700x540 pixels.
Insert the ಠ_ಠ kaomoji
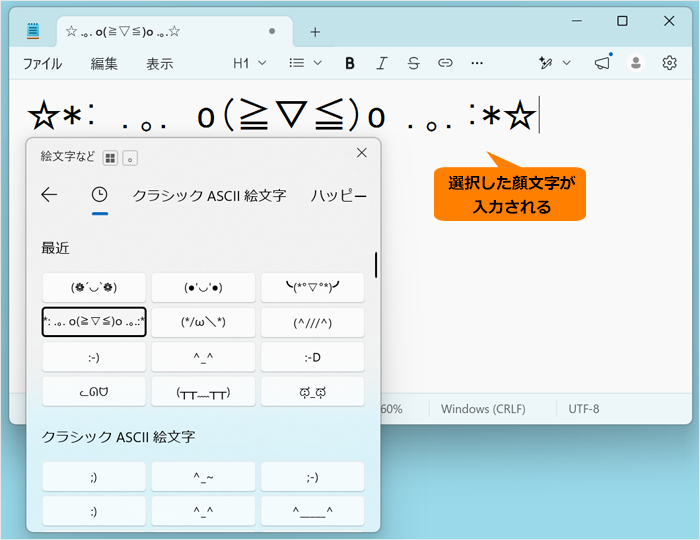coord(312,391)
